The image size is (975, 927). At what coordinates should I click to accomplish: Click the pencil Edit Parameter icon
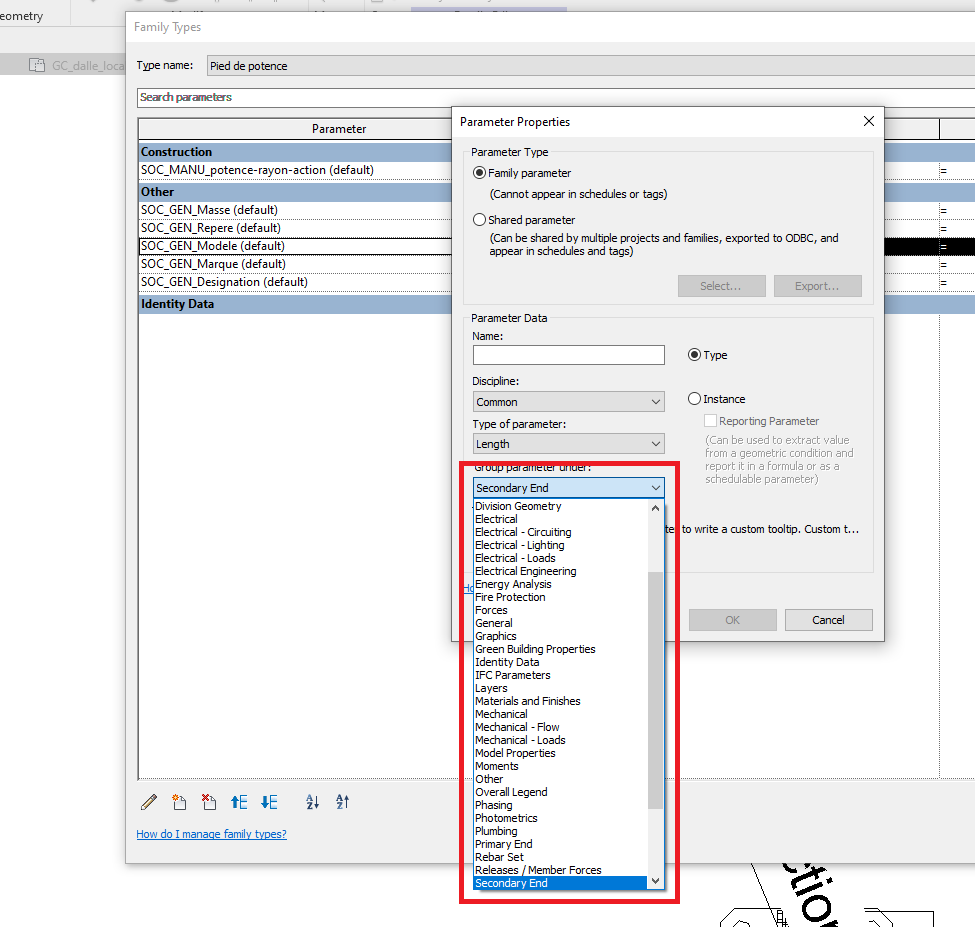click(x=149, y=802)
